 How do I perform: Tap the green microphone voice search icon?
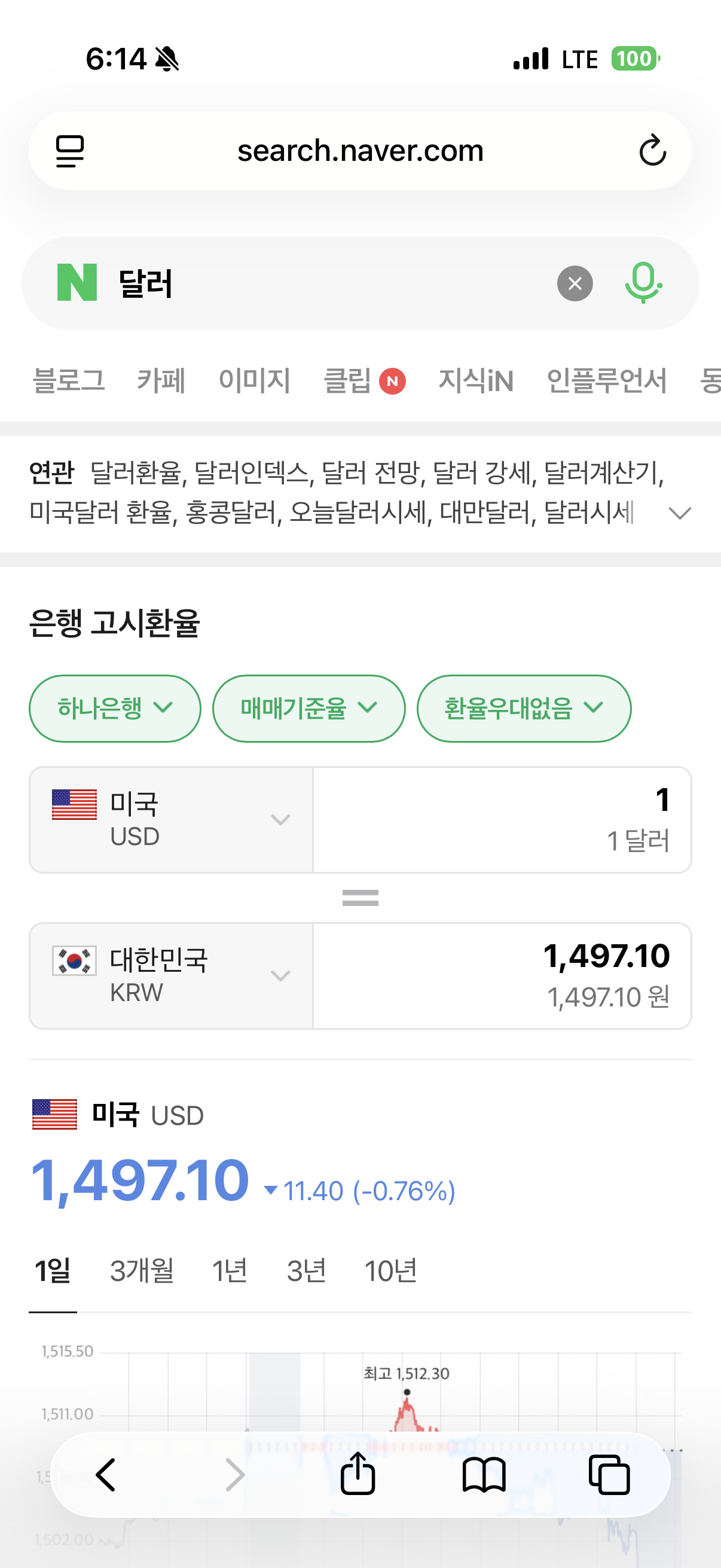(643, 283)
